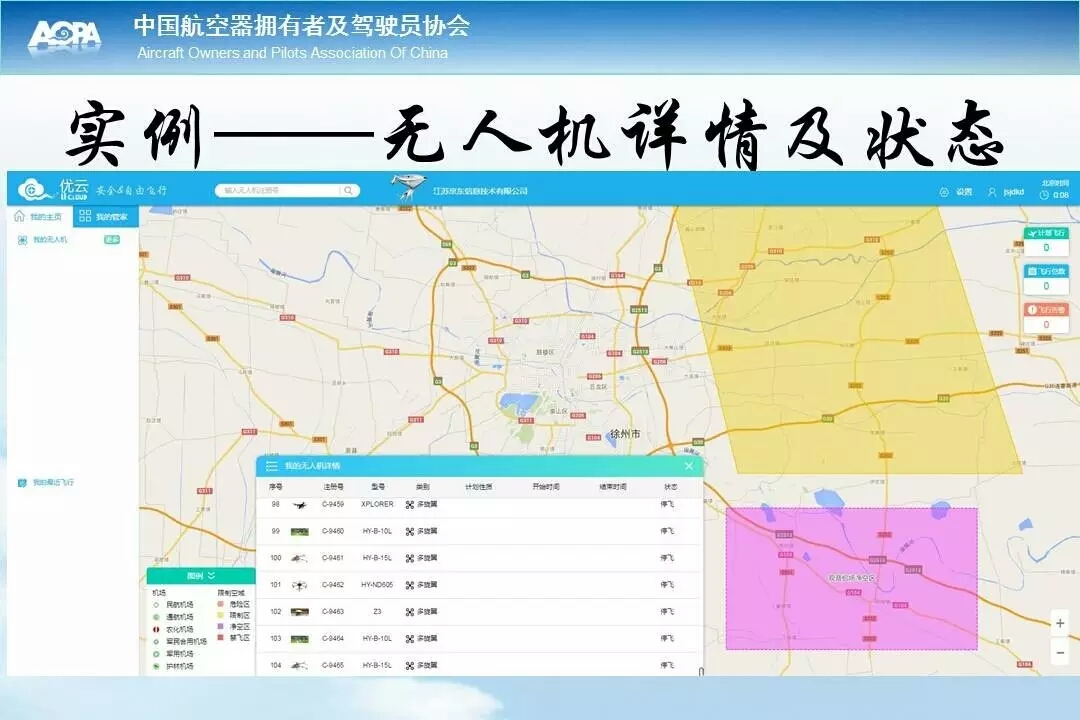Click the 徐州市 city label on map
Screen dimensions: 1080x720
click(625, 434)
